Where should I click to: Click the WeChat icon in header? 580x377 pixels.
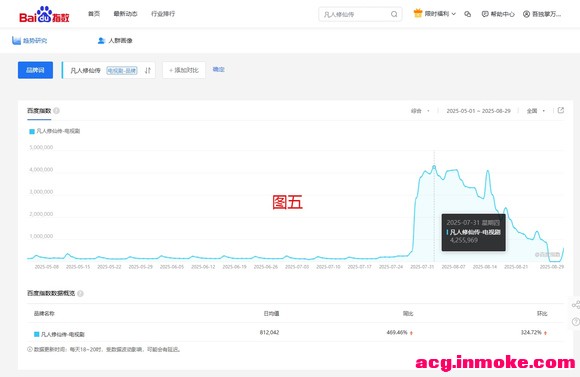coord(468,14)
